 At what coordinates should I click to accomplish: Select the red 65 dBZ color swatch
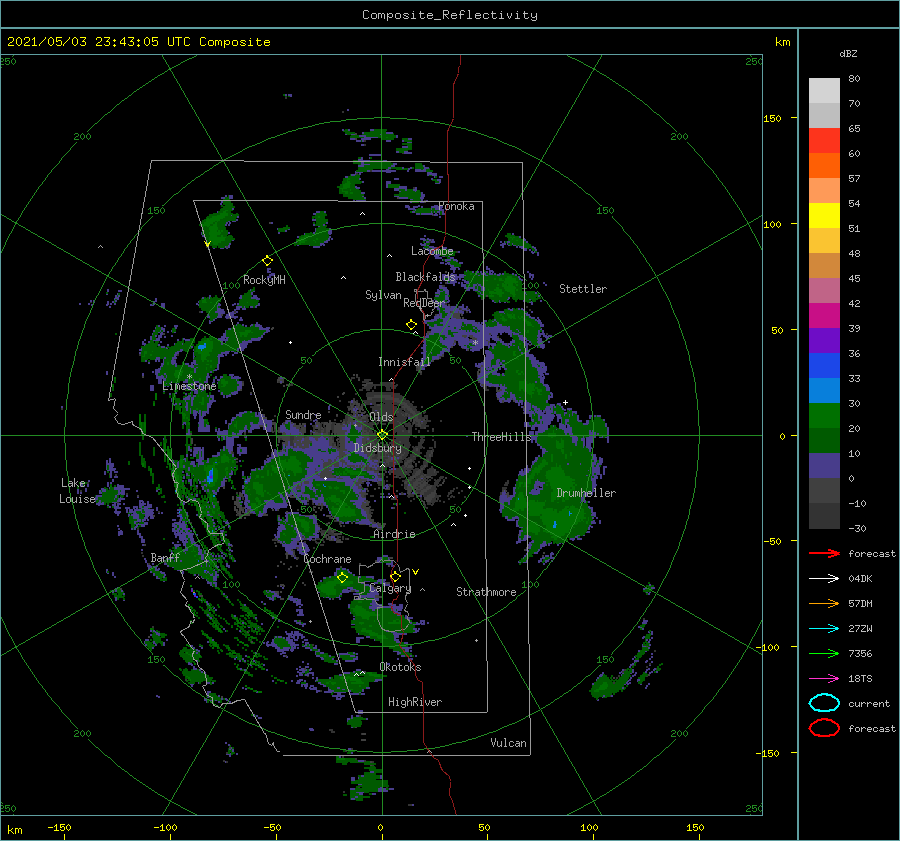coord(824,141)
